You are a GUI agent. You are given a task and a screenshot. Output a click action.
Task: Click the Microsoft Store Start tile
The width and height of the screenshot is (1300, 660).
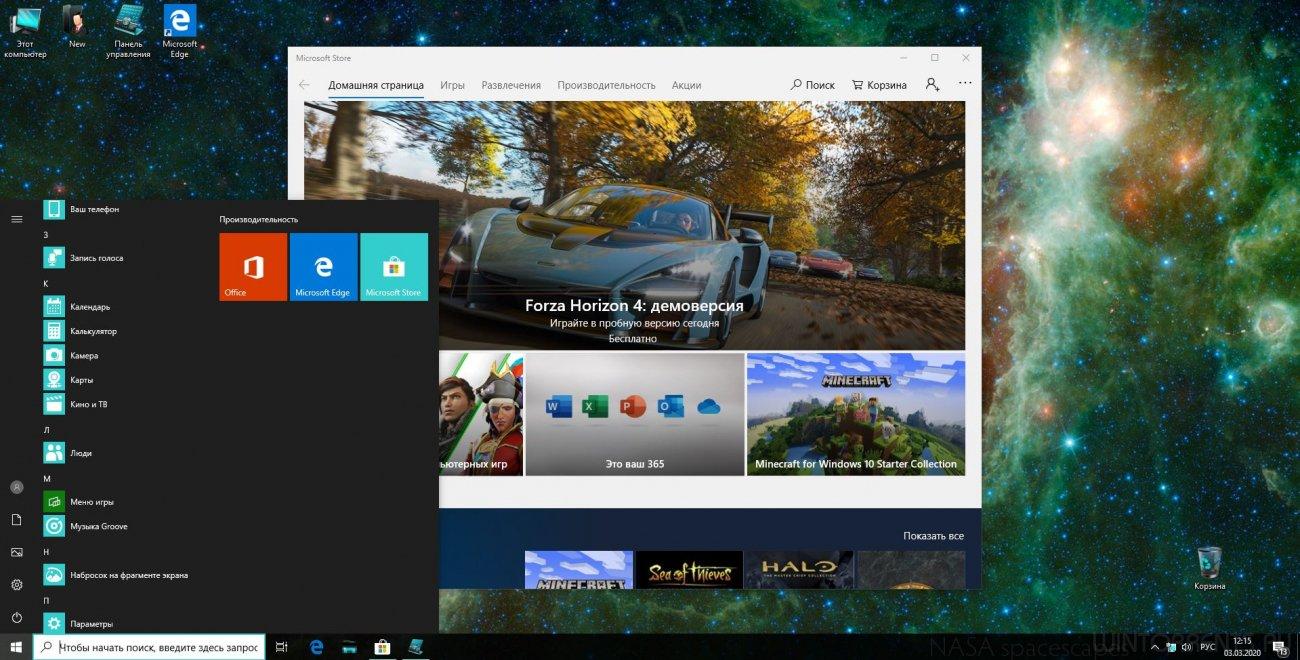[x=394, y=267]
